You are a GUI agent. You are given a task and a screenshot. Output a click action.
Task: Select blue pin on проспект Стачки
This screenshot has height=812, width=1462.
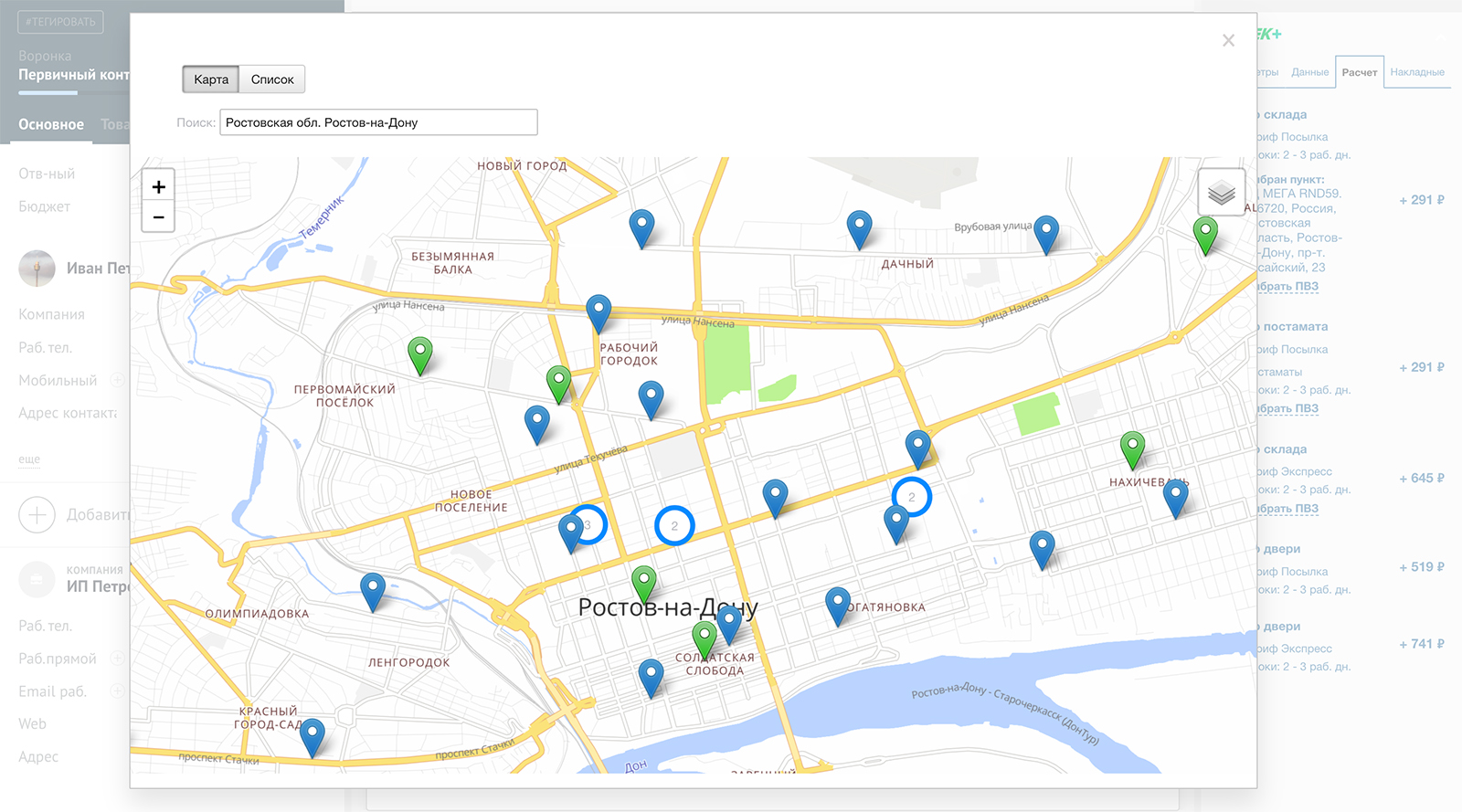pyautogui.click(x=313, y=734)
